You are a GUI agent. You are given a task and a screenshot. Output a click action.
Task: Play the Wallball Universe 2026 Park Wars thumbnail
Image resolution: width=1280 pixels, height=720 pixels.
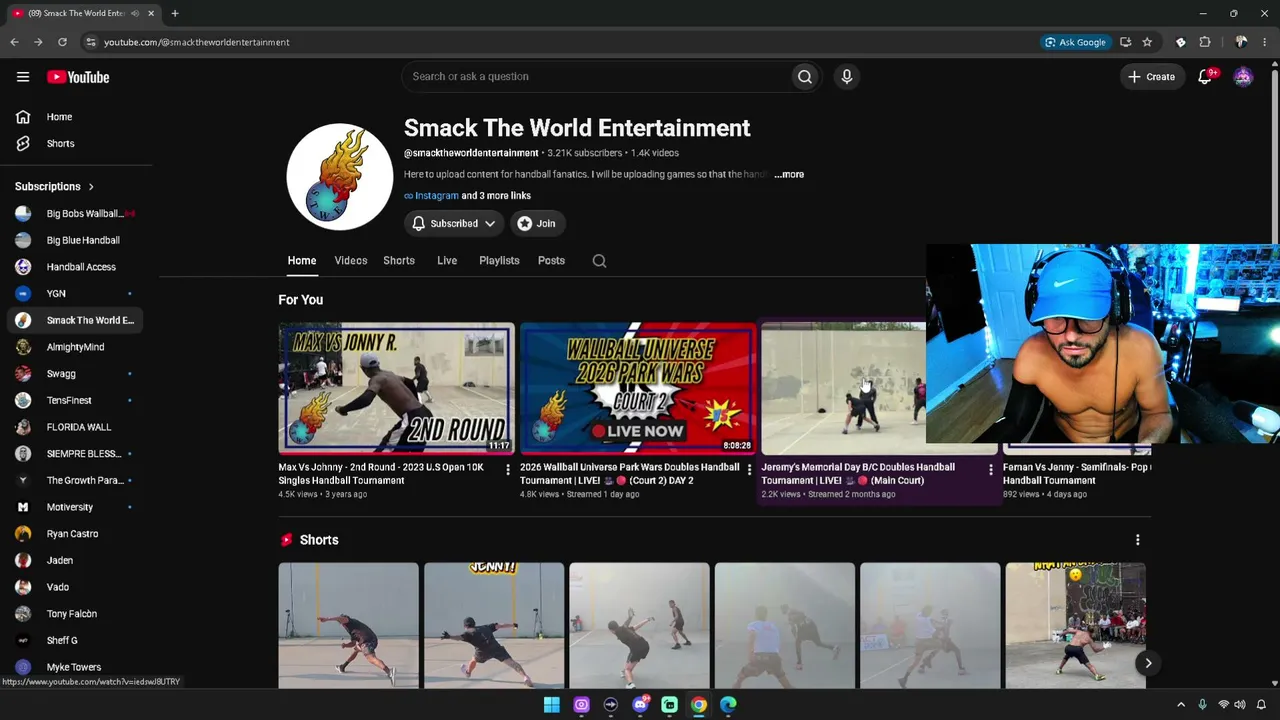click(638, 388)
